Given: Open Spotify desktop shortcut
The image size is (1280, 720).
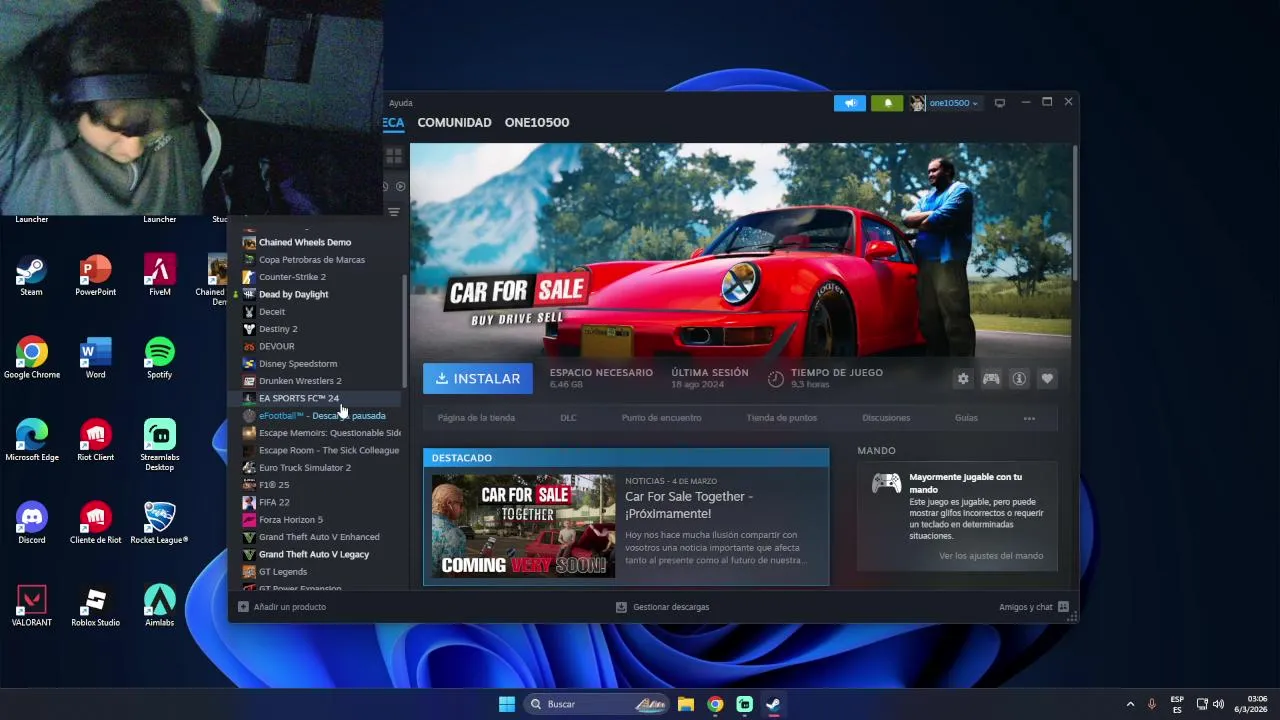Looking at the screenshot, I should tap(160, 357).
